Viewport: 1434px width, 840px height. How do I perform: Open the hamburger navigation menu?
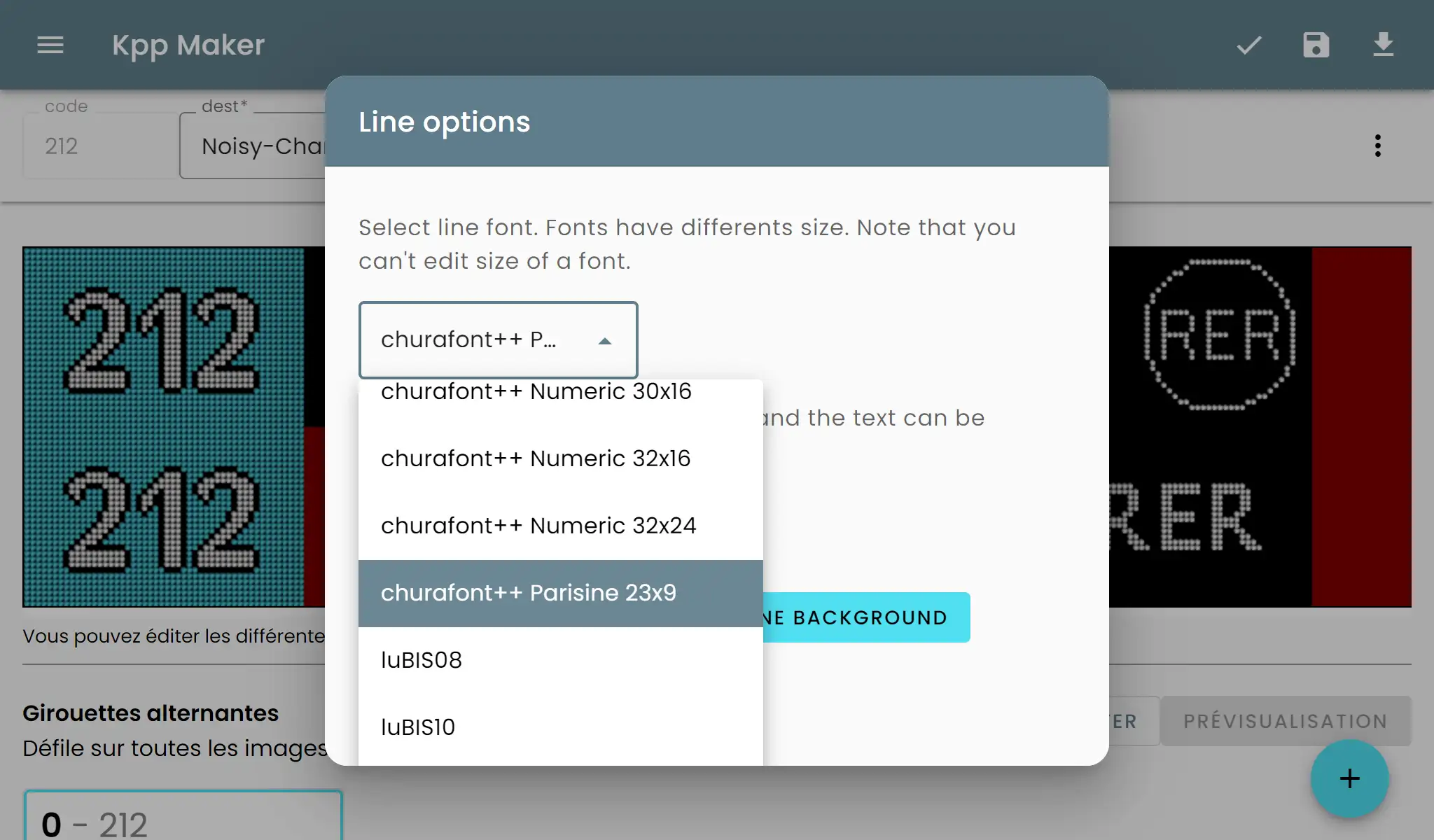[50, 45]
